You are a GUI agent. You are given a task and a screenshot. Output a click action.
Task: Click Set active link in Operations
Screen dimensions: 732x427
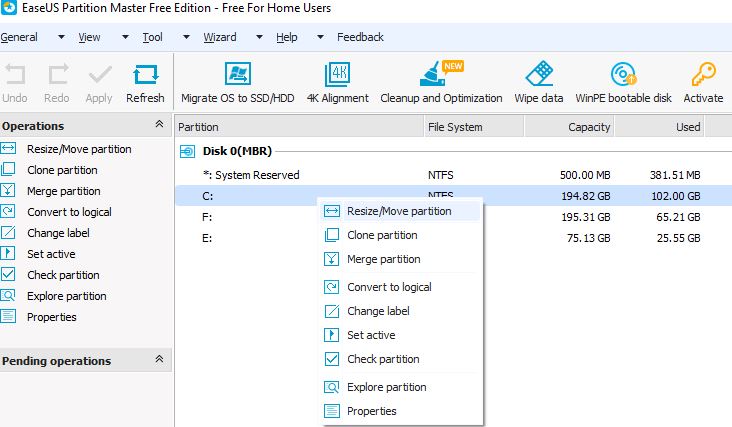(51, 254)
